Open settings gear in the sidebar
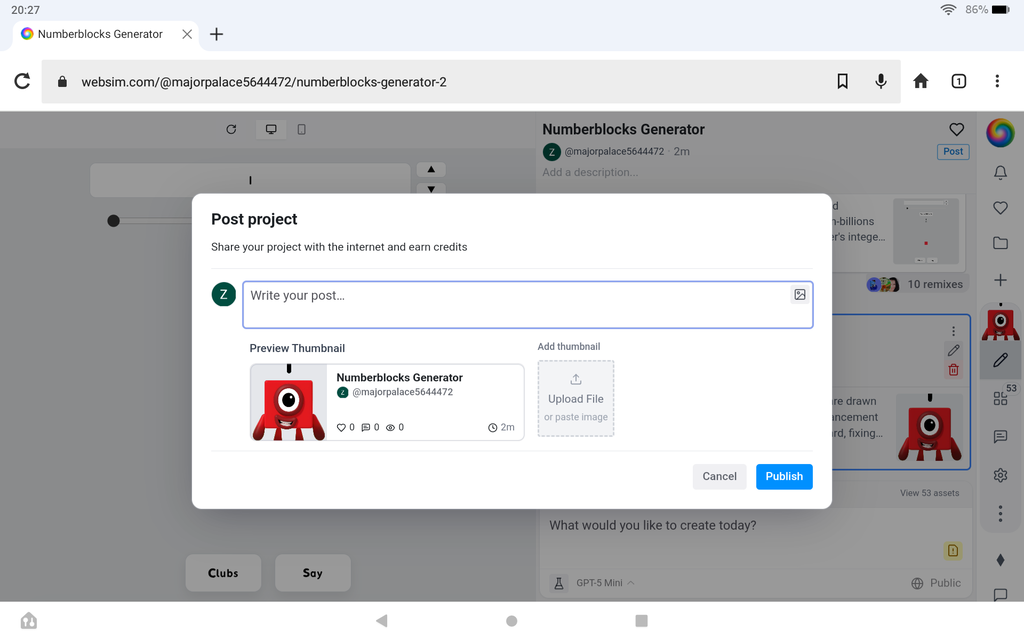The image size is (1024, 640). [x=1000, y=475]
